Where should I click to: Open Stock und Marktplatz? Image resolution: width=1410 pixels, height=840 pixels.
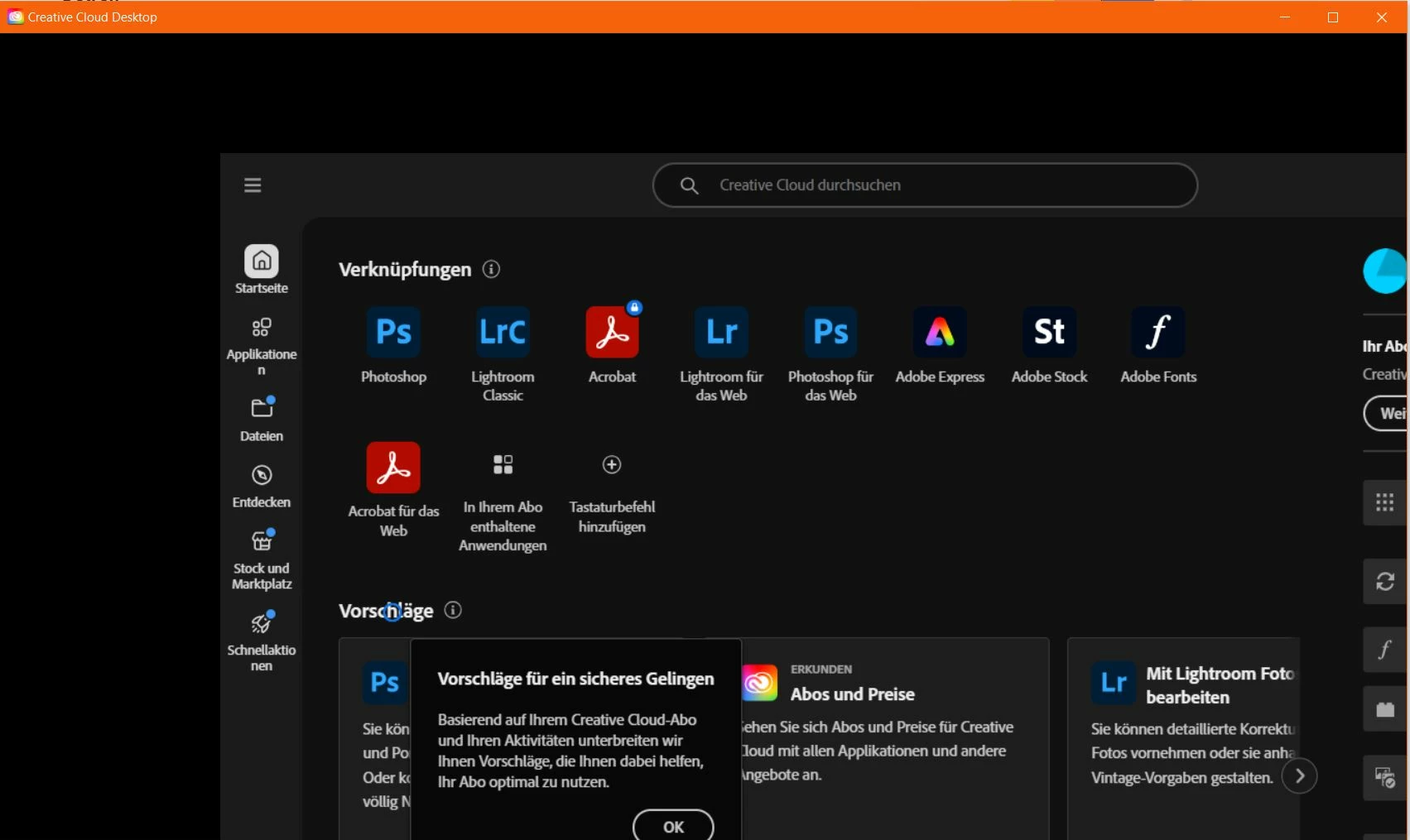262,559
